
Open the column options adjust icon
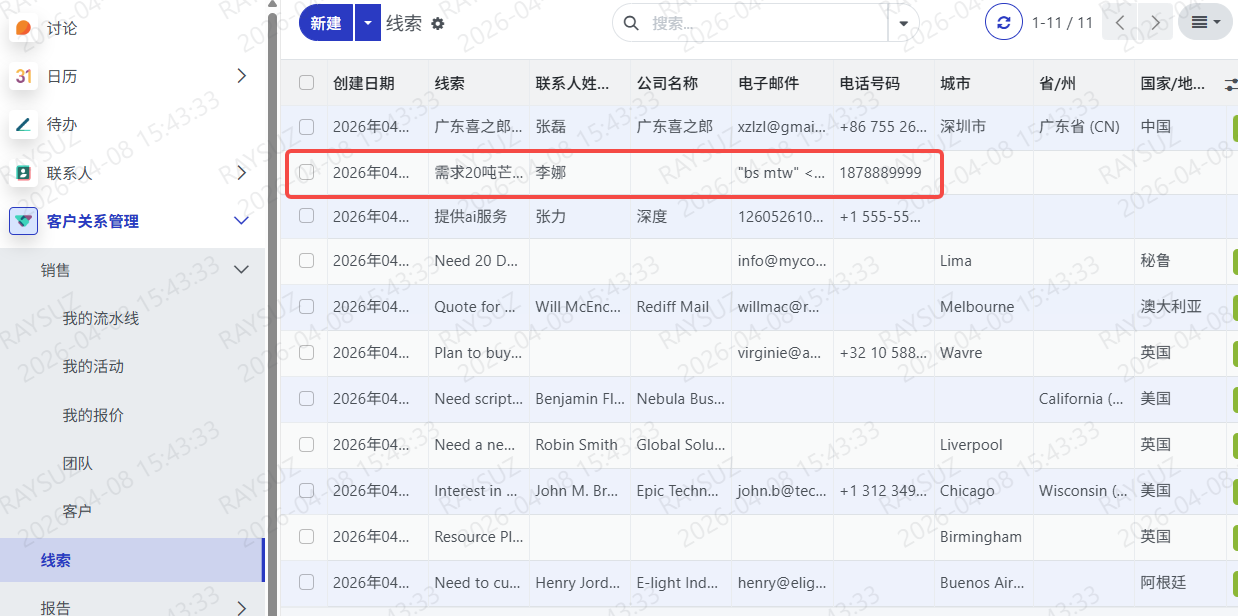click(x=1231, y=84)
